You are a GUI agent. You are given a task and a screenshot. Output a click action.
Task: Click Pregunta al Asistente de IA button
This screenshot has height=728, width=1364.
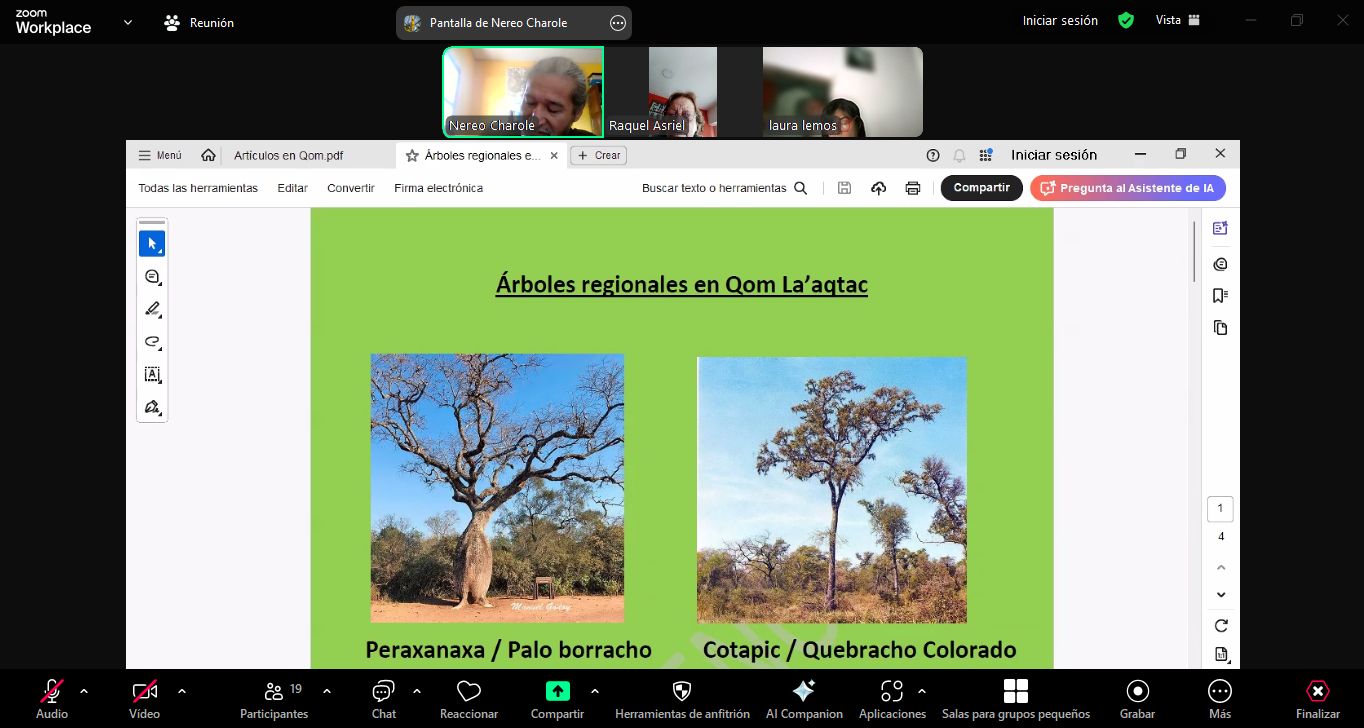click(1127, 188)
